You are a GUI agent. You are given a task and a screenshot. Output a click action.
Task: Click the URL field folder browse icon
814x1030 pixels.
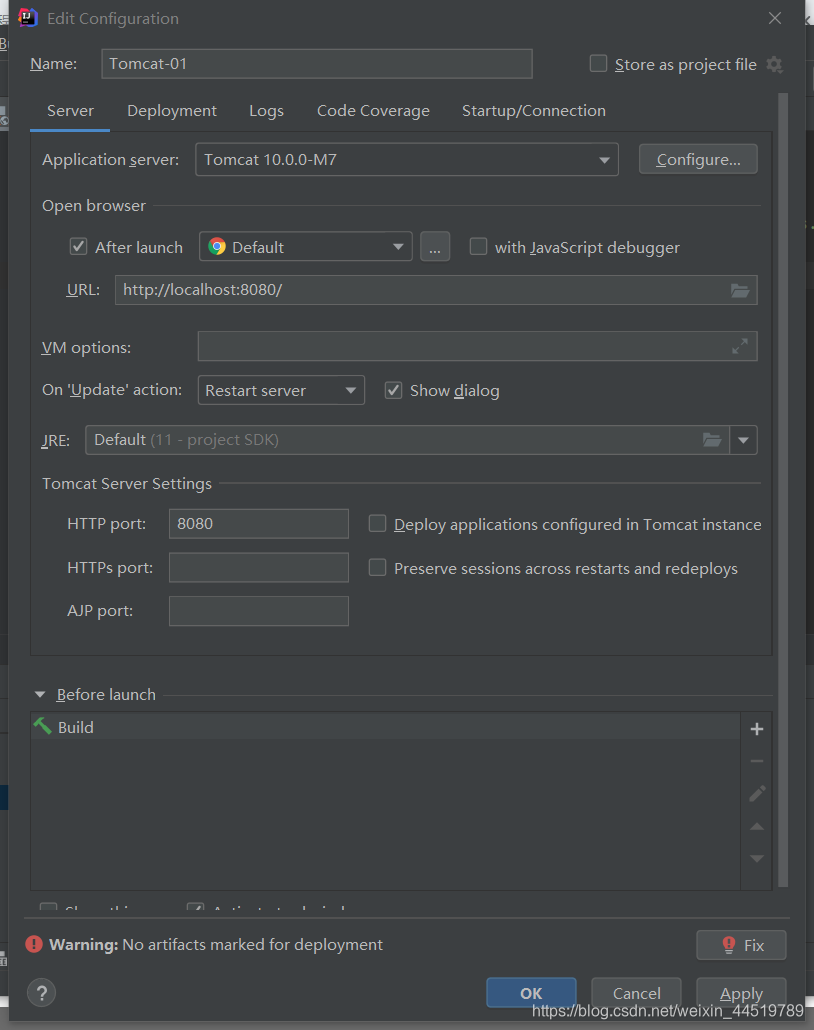tap(740, 290)
